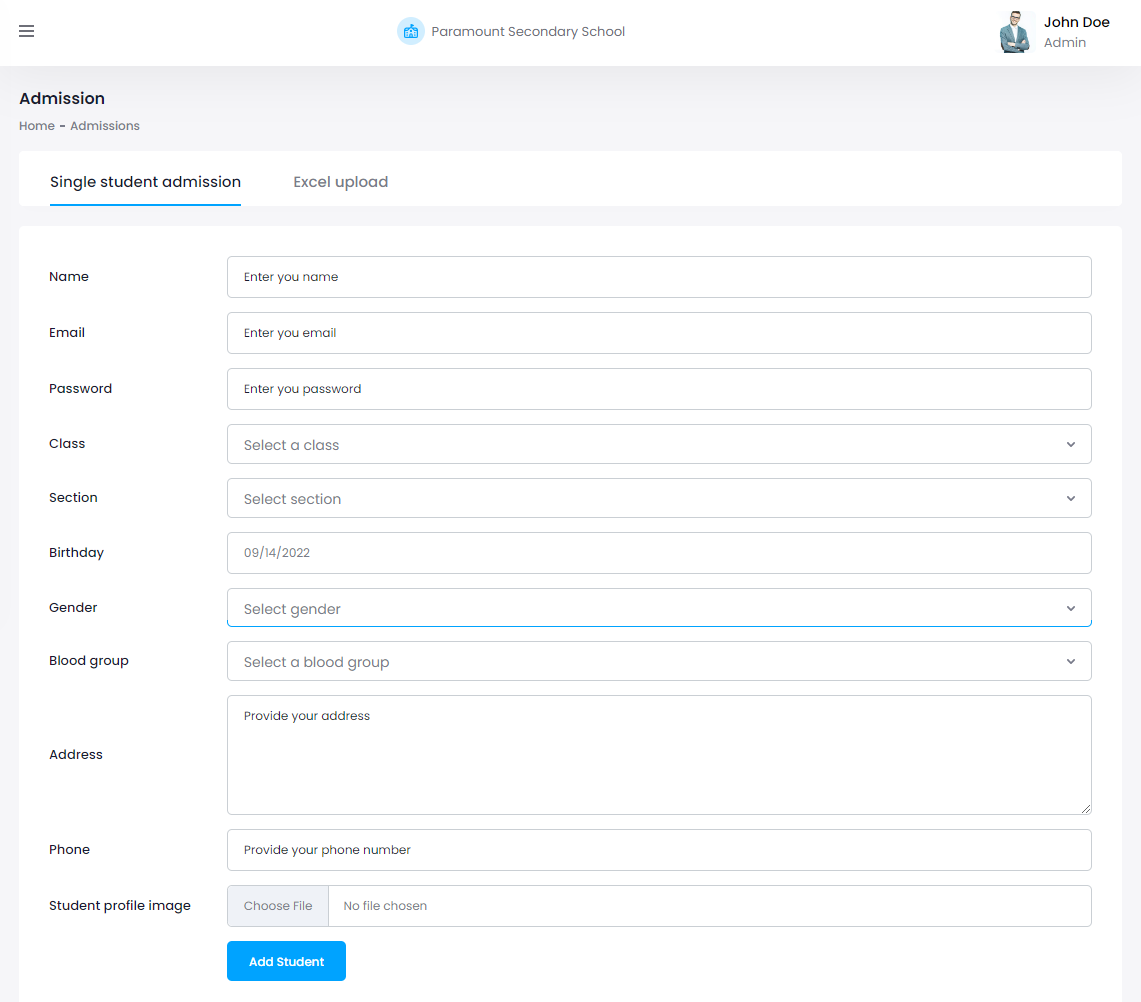The width and height of the screenshot is (1141, 1002).
Task: Click the school logo icon
Action: 410,32
